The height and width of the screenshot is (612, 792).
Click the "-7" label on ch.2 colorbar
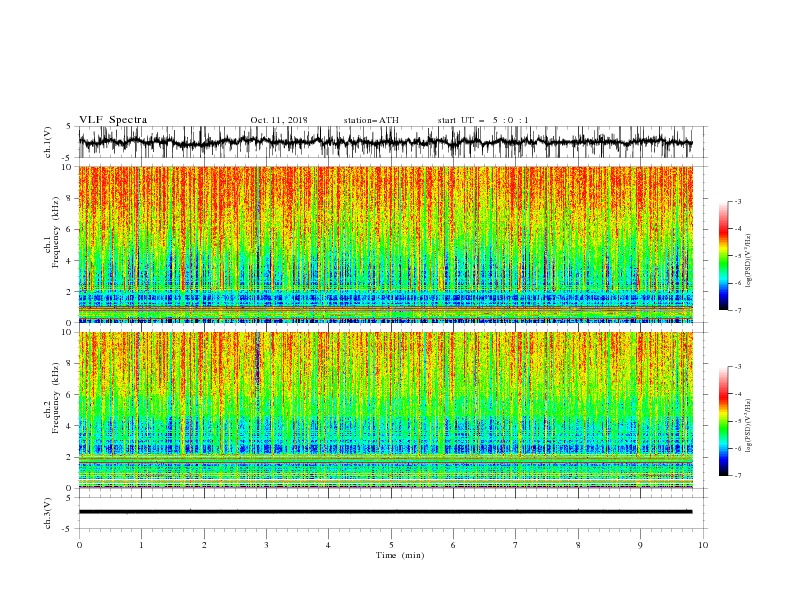737,476
